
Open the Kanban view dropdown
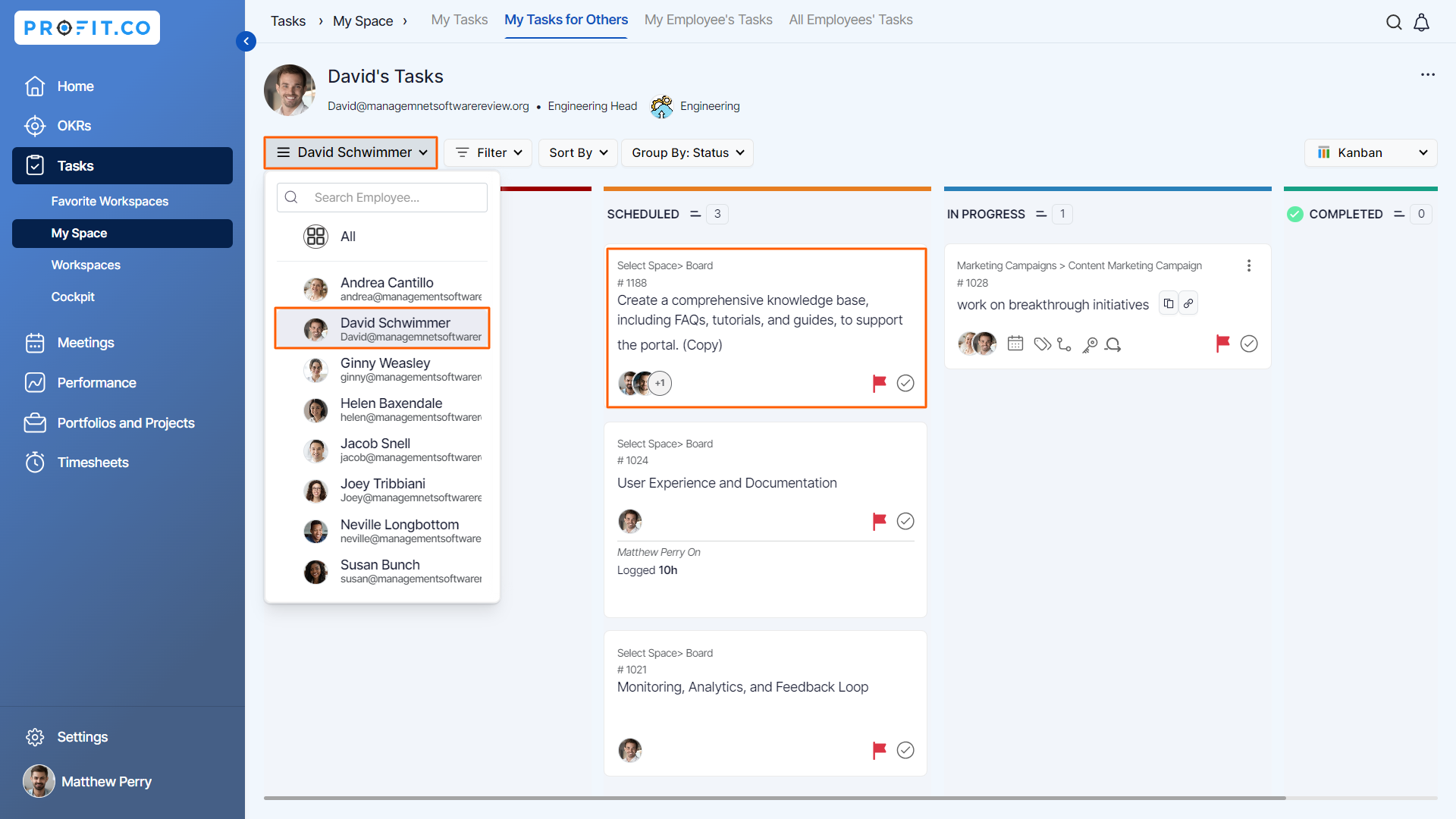click(1370, 152)
